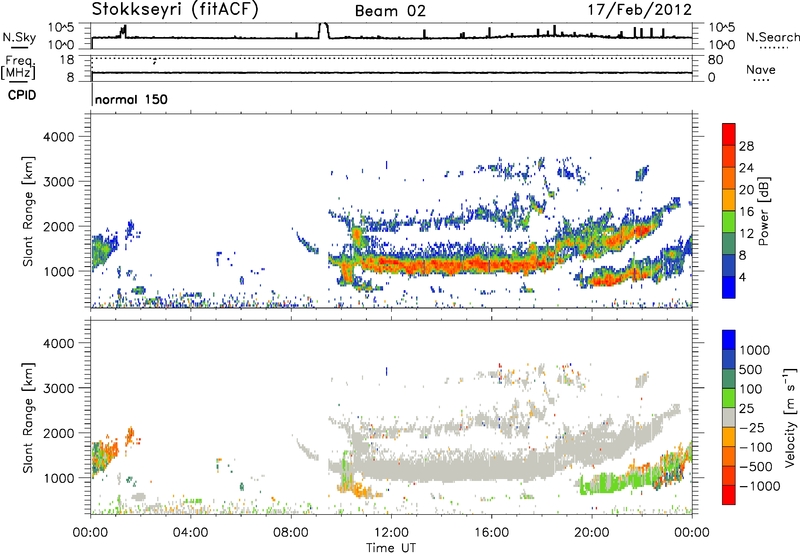
Task: Click the gray segment of velocity colorbar
Action: [729, 417]
